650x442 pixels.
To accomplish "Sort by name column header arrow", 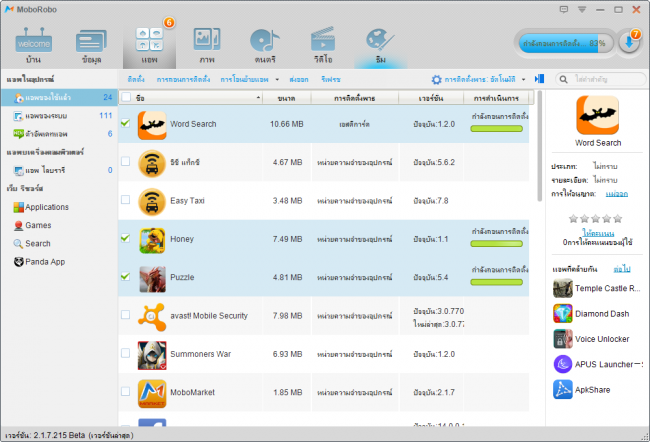I will 258,98.
